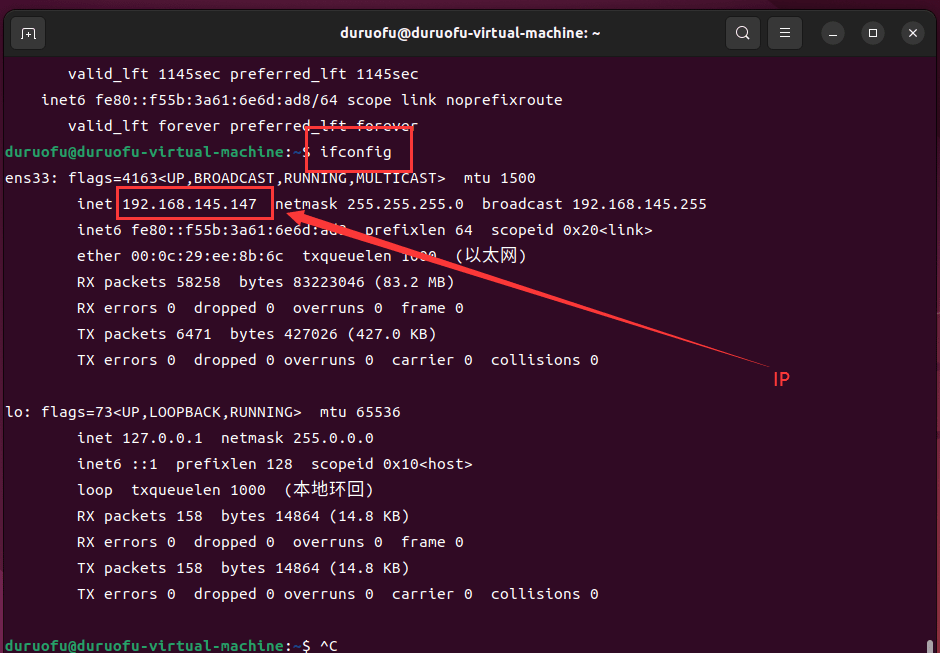Click the red IP annotation label
The image size is (940, 653).
pyautogui.click(x=781, y=380)
